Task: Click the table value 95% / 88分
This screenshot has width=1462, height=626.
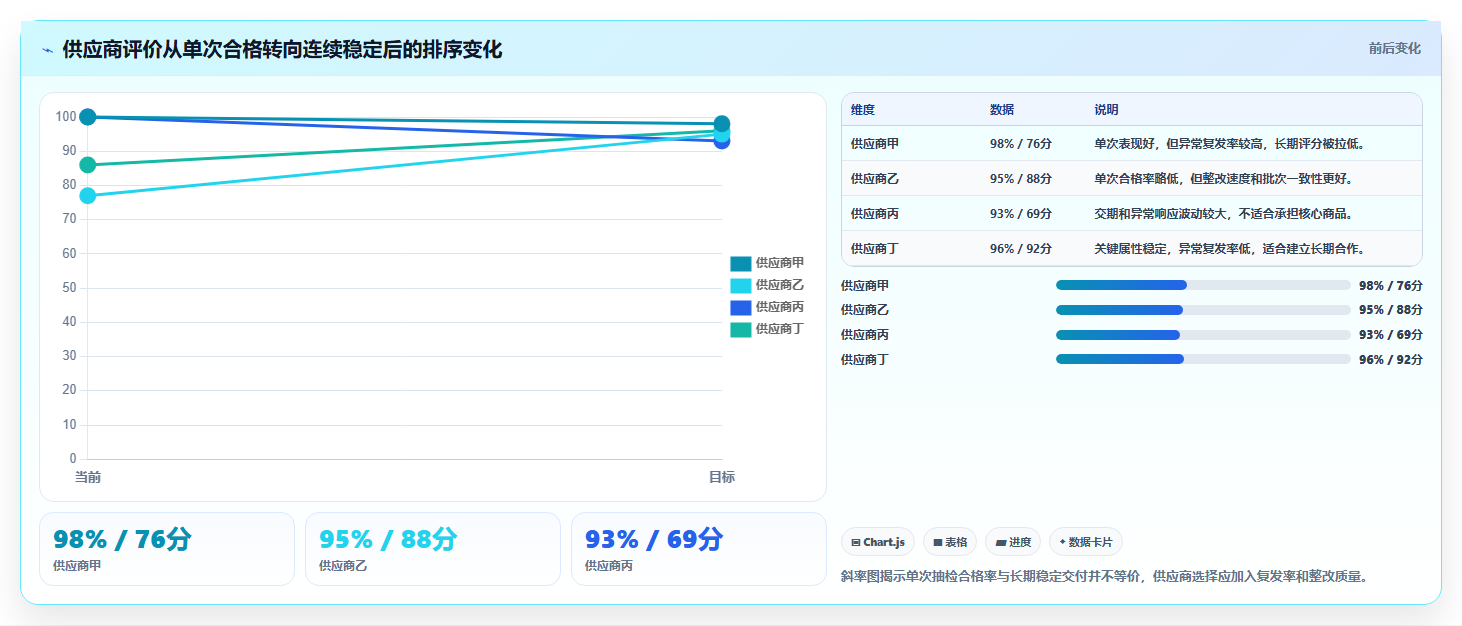Action: pos(1021,179)
